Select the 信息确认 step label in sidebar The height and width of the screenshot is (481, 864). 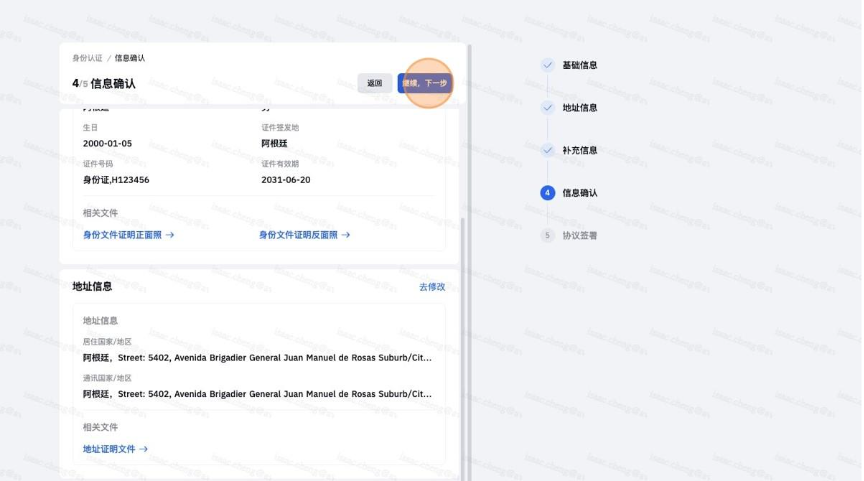coord(580,193)
